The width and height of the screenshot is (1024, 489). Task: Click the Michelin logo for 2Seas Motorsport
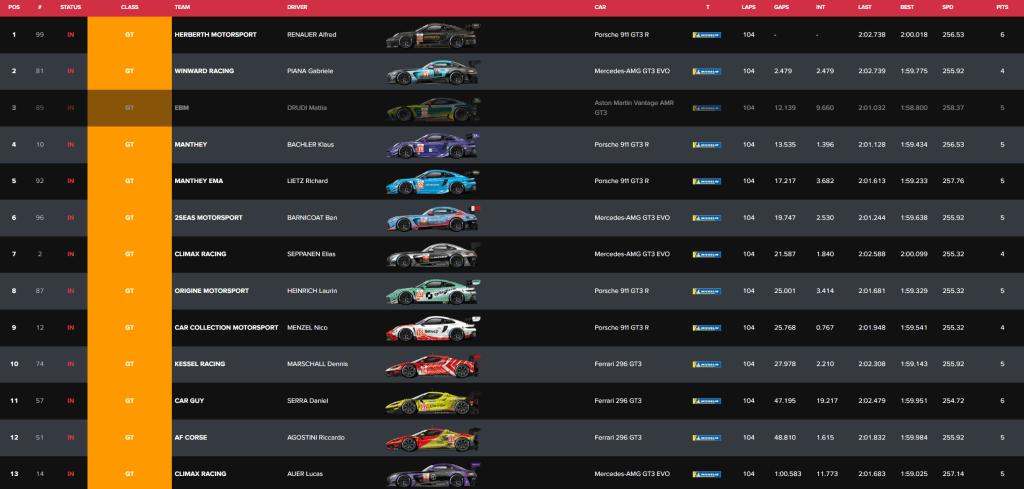coord(707,217)
